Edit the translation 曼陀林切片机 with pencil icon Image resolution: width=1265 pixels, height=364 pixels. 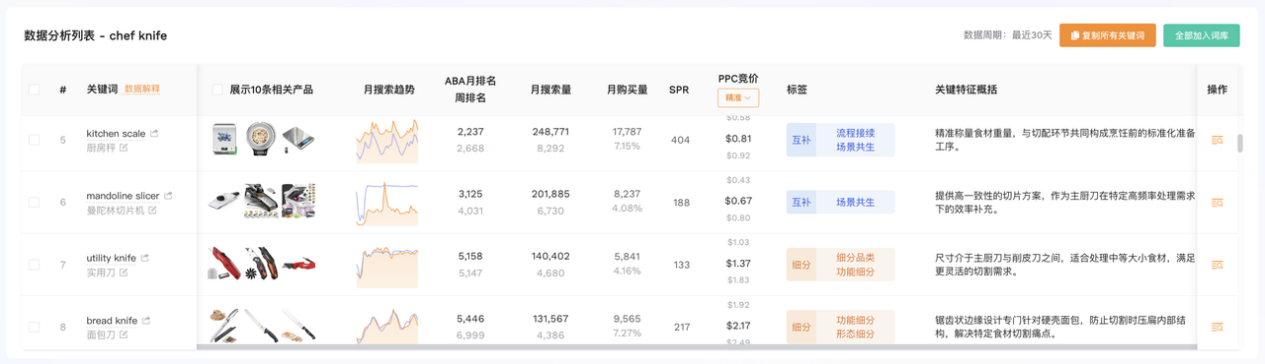pos(152,210)
